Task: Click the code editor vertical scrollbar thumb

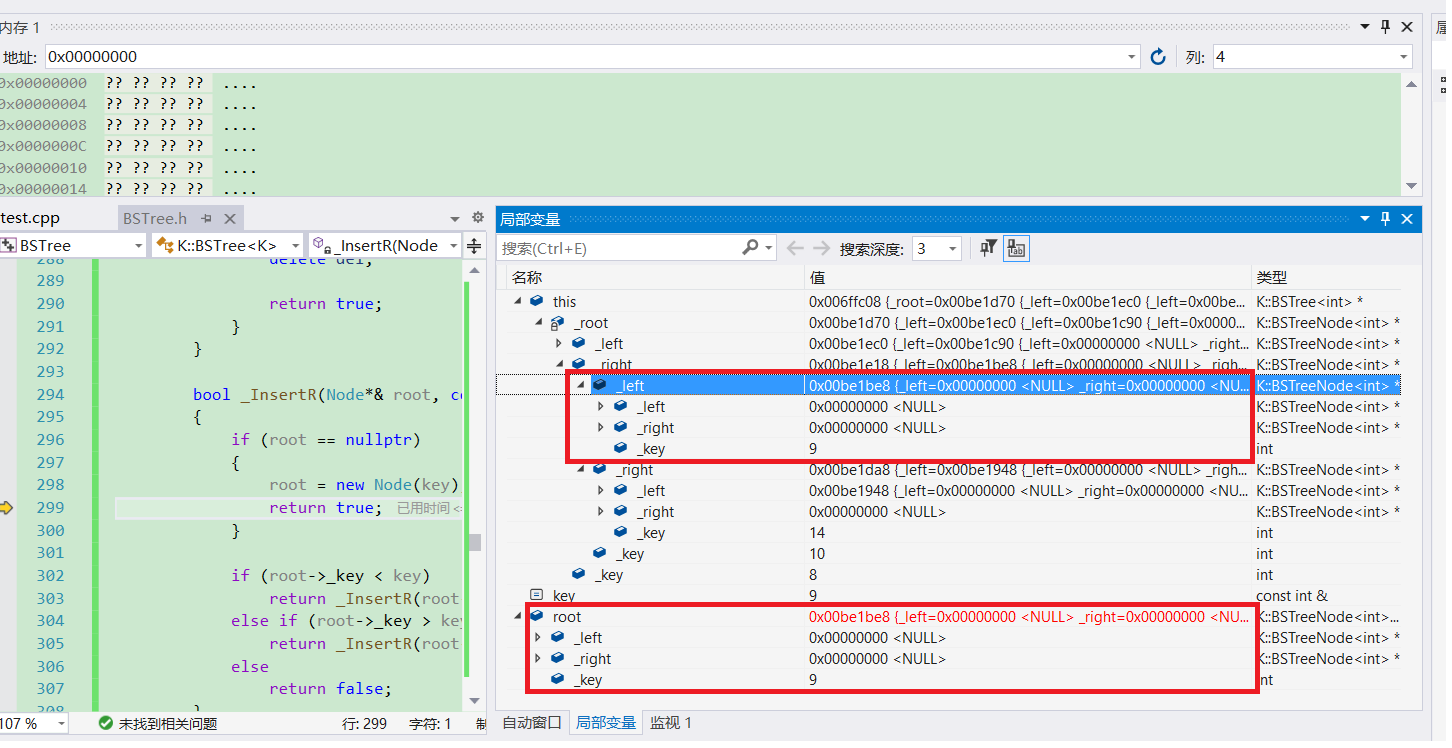Action: [475, 542]
